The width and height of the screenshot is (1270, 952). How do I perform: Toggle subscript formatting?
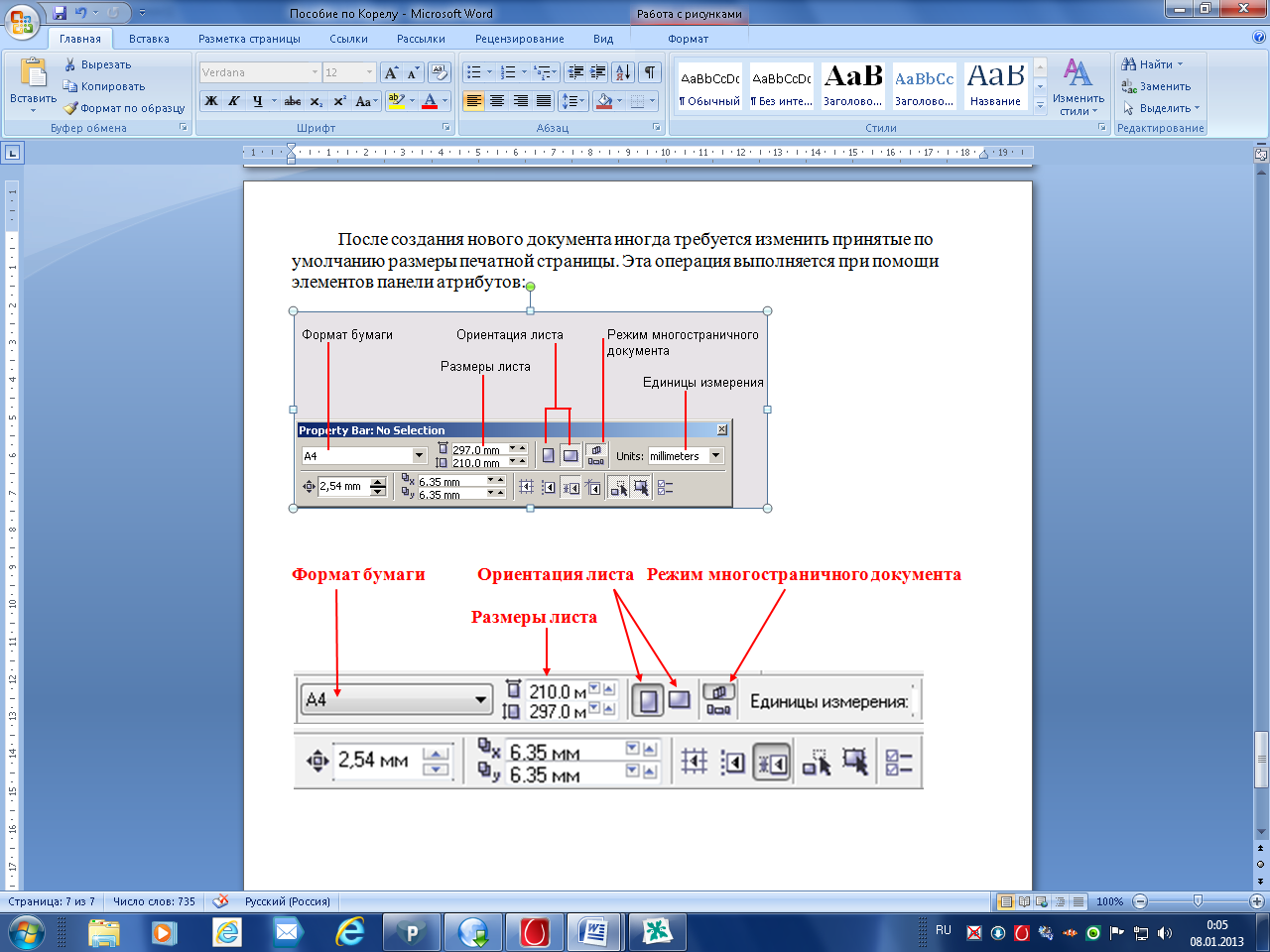click(x=316, y=101)
